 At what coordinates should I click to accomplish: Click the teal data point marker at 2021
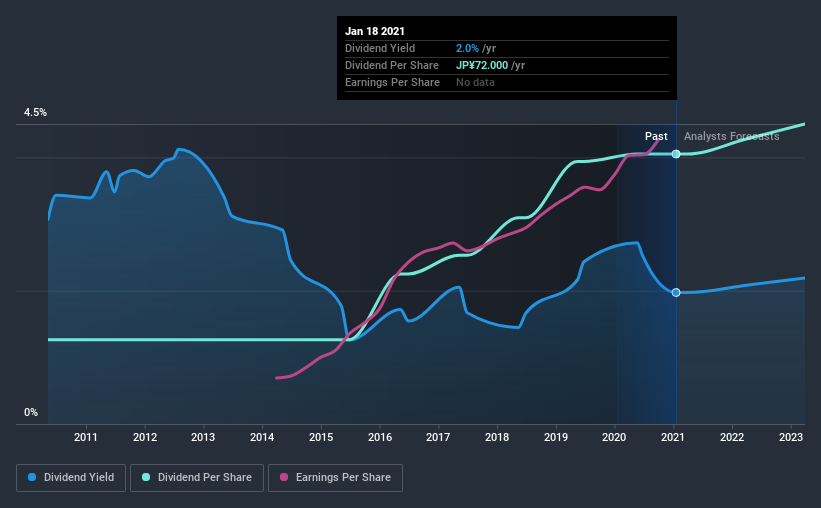676,154
